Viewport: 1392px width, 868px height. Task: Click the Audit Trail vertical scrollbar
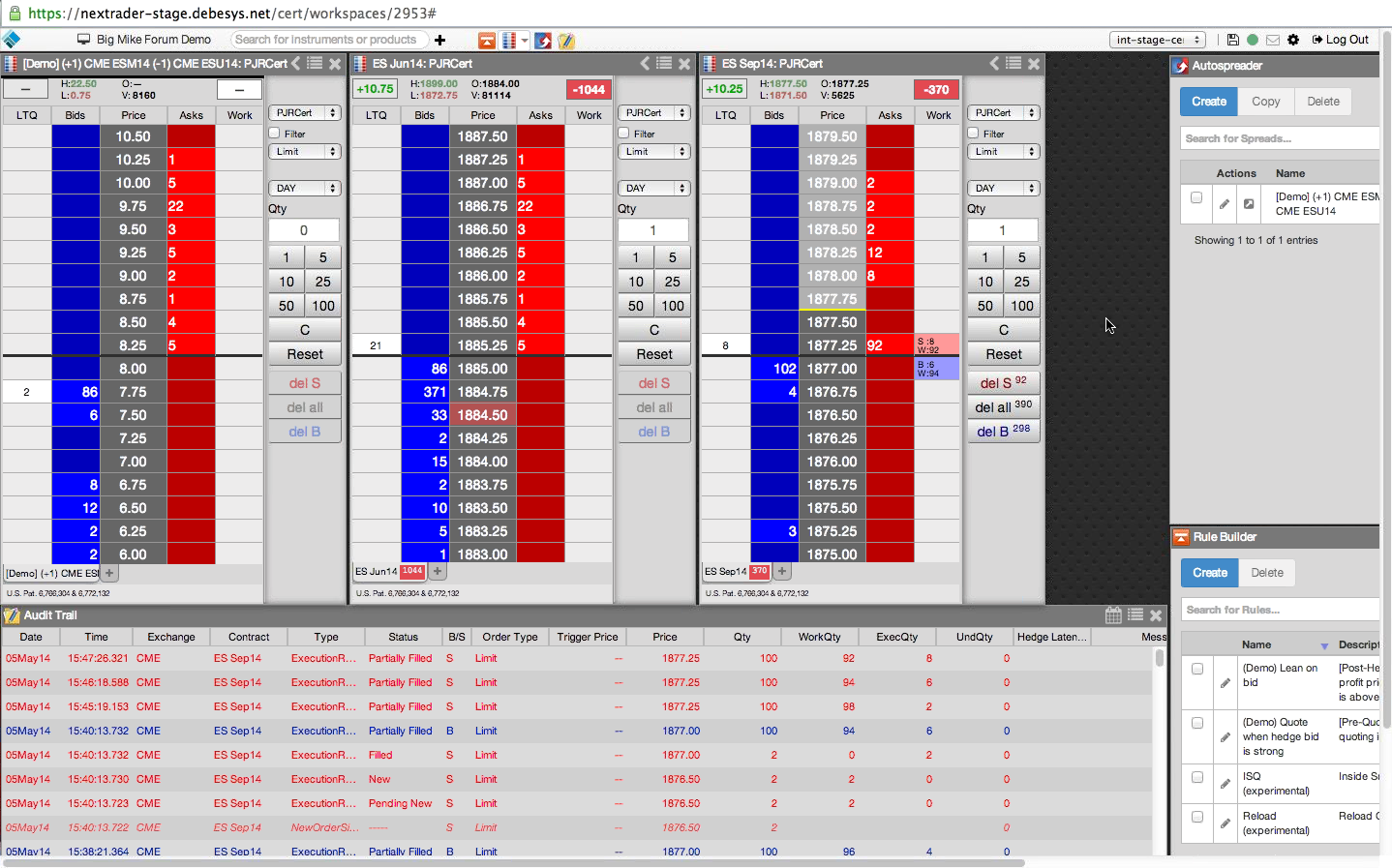tap(1160, 659)
